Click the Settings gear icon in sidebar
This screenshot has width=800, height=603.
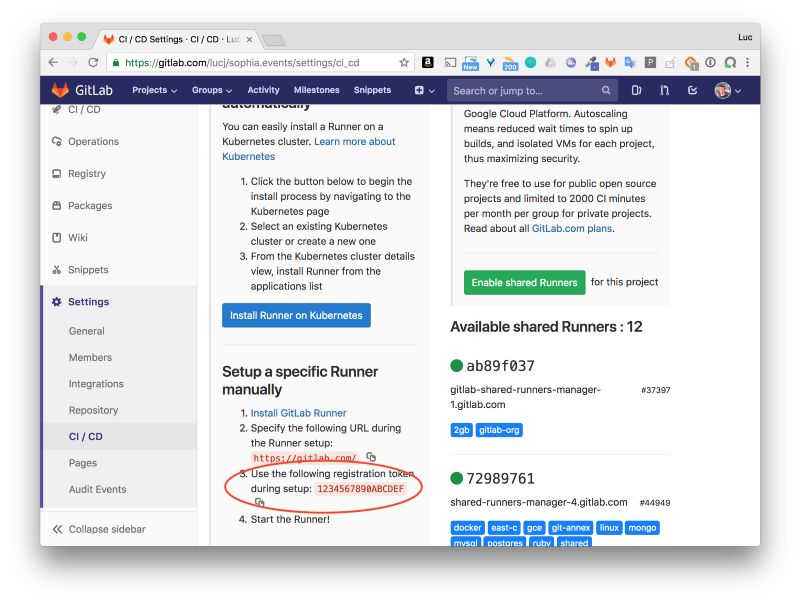57,302
